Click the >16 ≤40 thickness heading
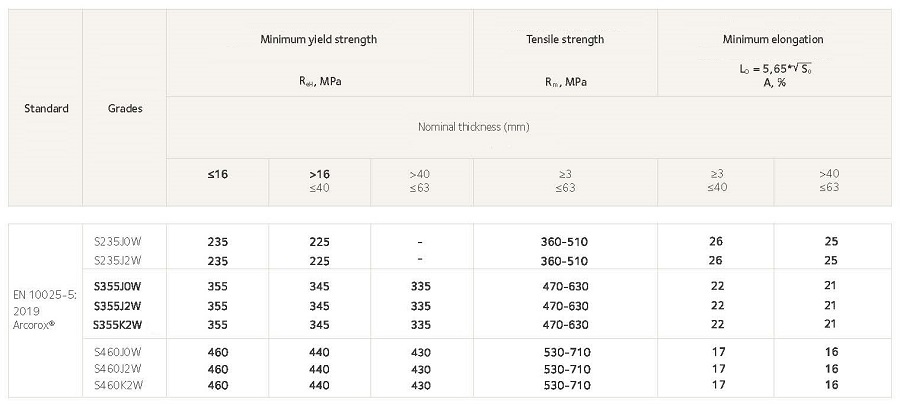This screenshot has height=404, width=900. (x=320, y=181)
